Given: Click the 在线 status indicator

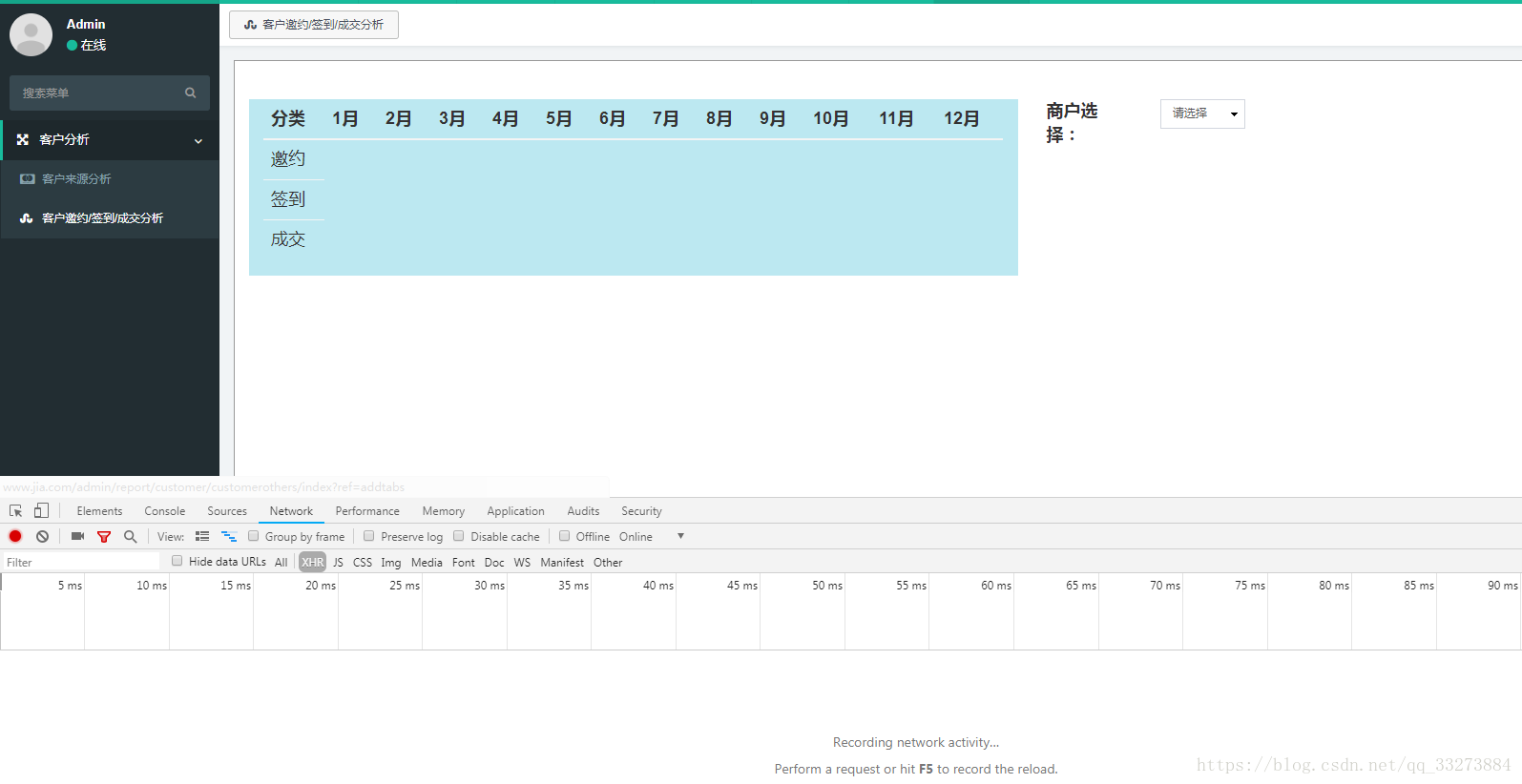Looking at the screenshot, I should 86,45.
